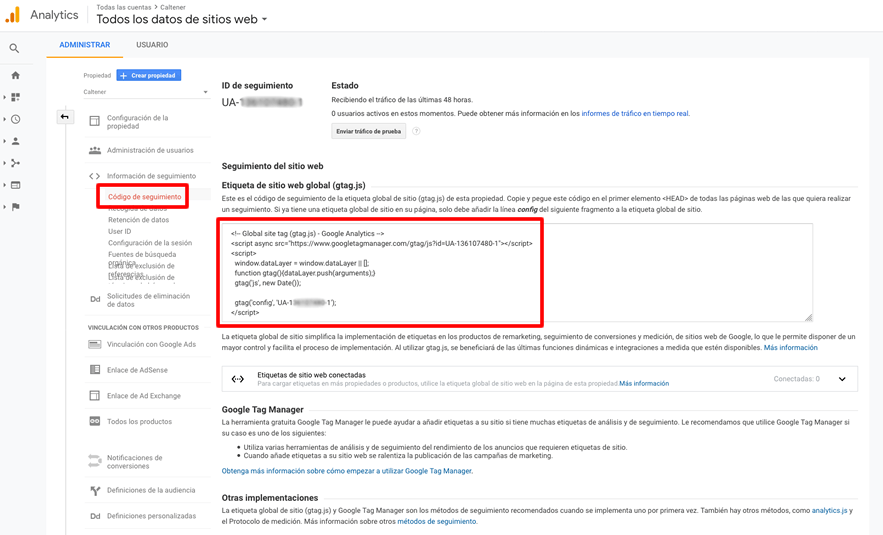The image size is (883, 535).
Task: Open 'Código de seguimiento' menu item
Action: coord(145,197)
